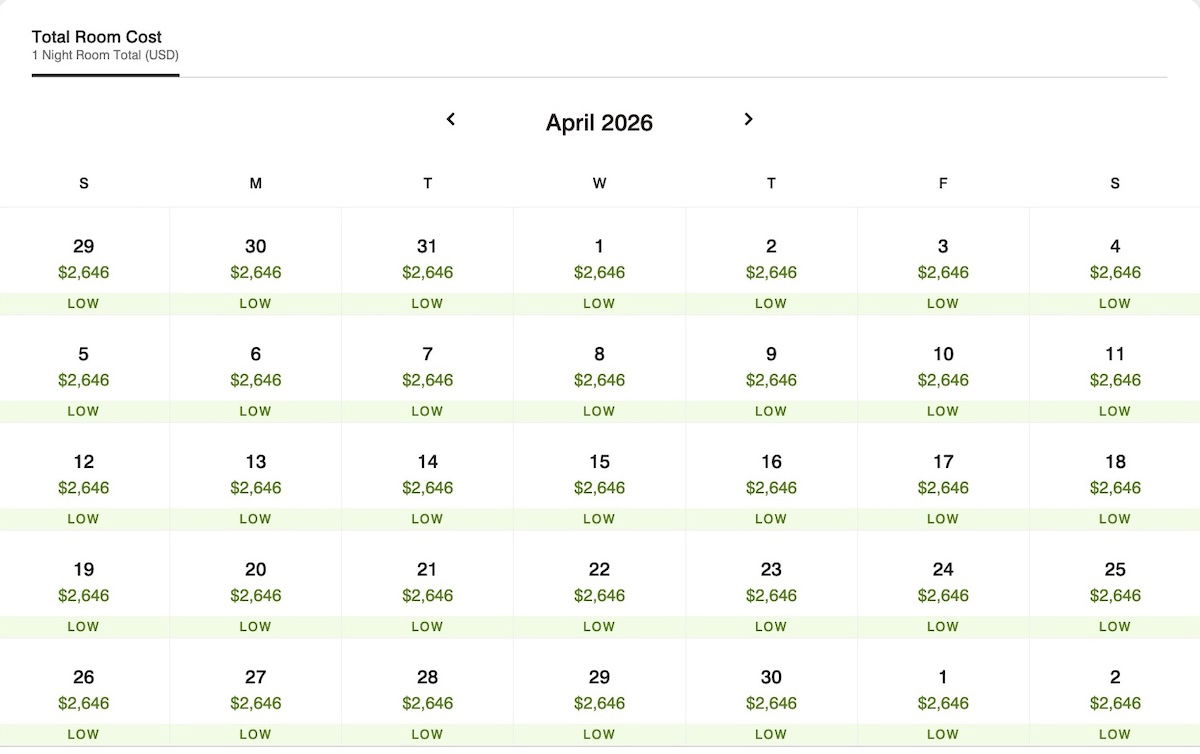This screenshot has height=754, width=1200.
Task: Pick April 19 Sunday date
Action: (84, 585)
